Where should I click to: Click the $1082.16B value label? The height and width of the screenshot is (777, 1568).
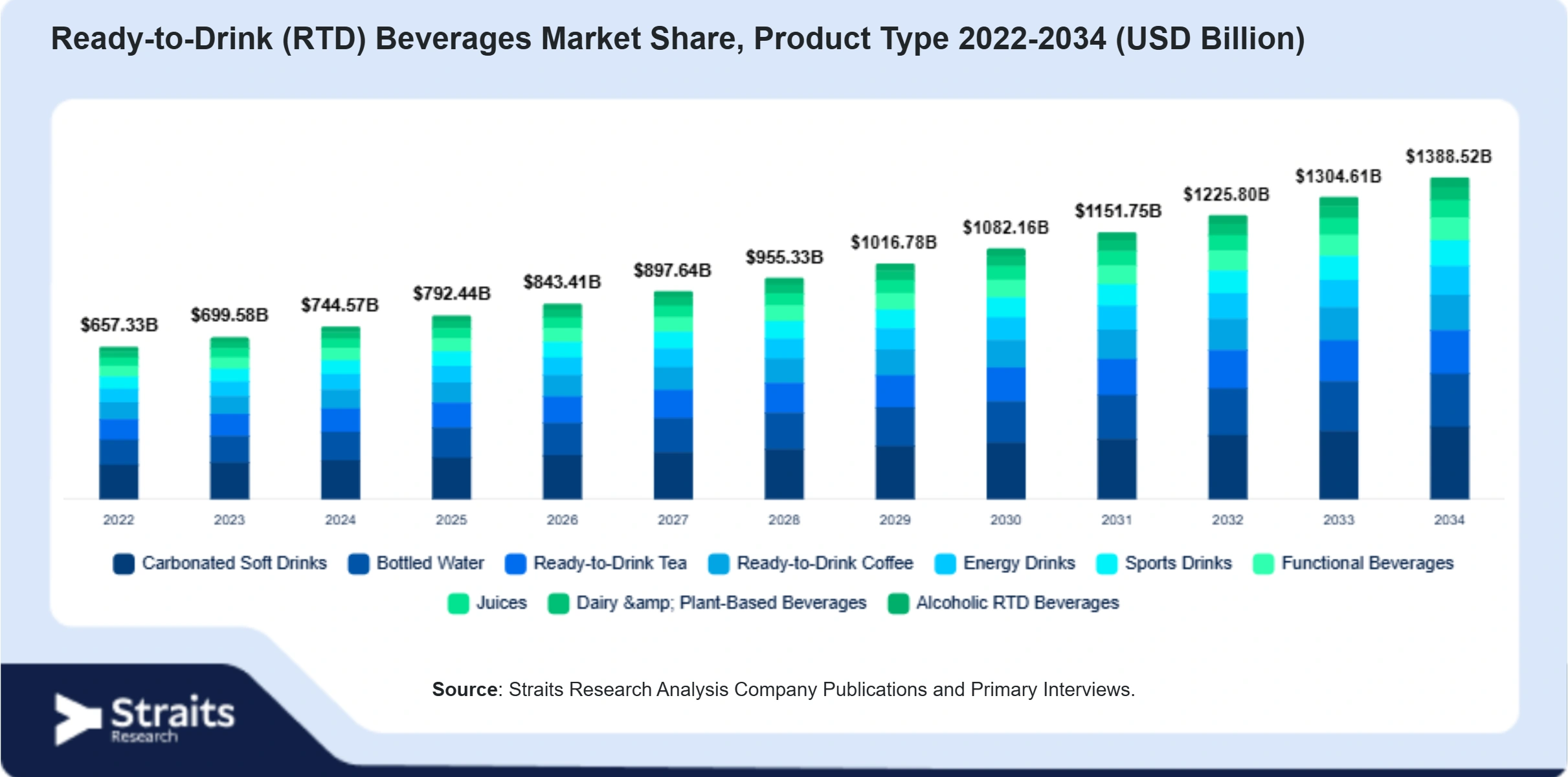click(1005, 228)
